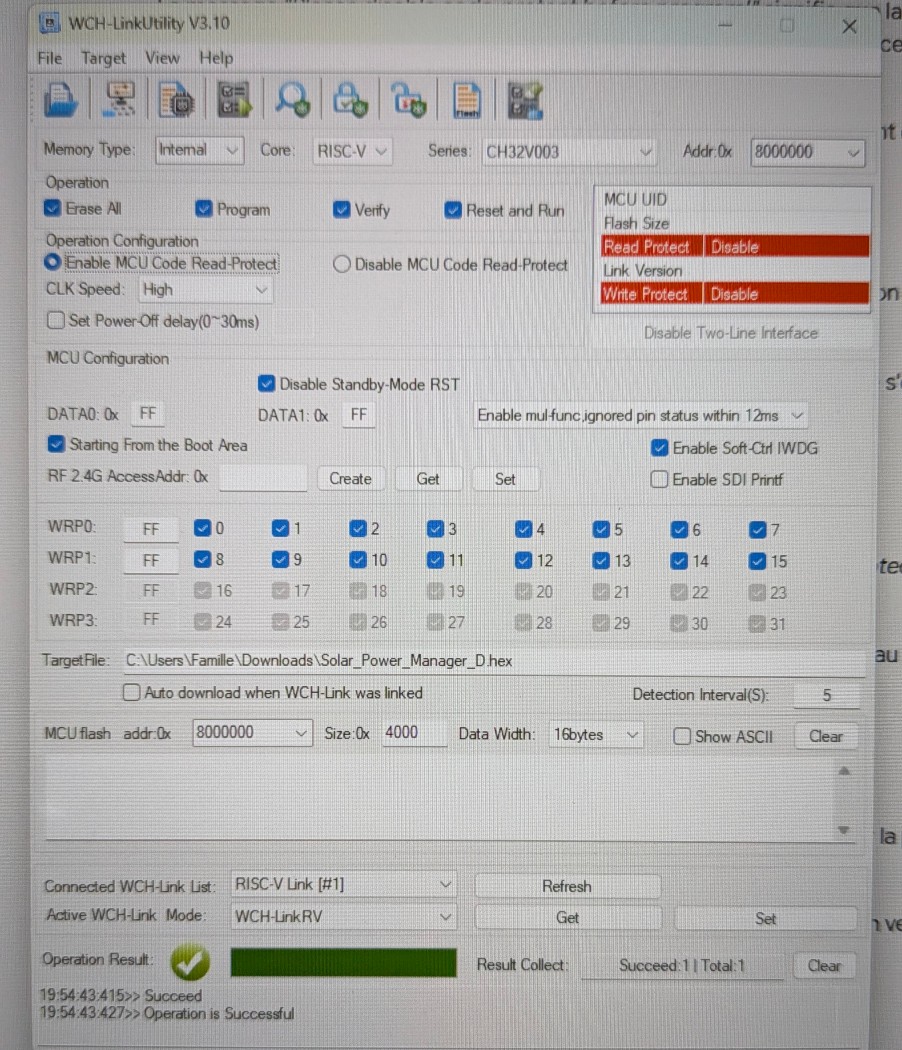Expand the Active WCH-Link Mode dropdown
Screen dimensions: 902x1050
coord(343,917)
